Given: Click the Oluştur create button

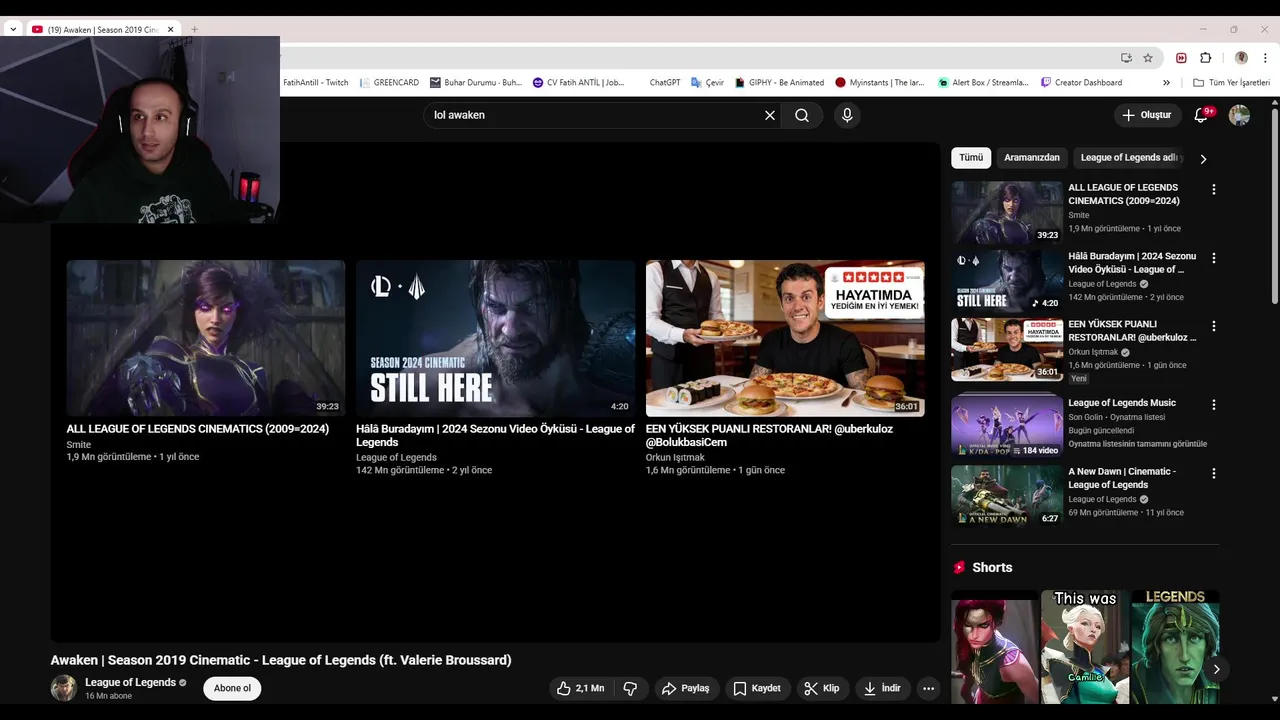Looking at the screenshot, I should tap(1147, 115).
